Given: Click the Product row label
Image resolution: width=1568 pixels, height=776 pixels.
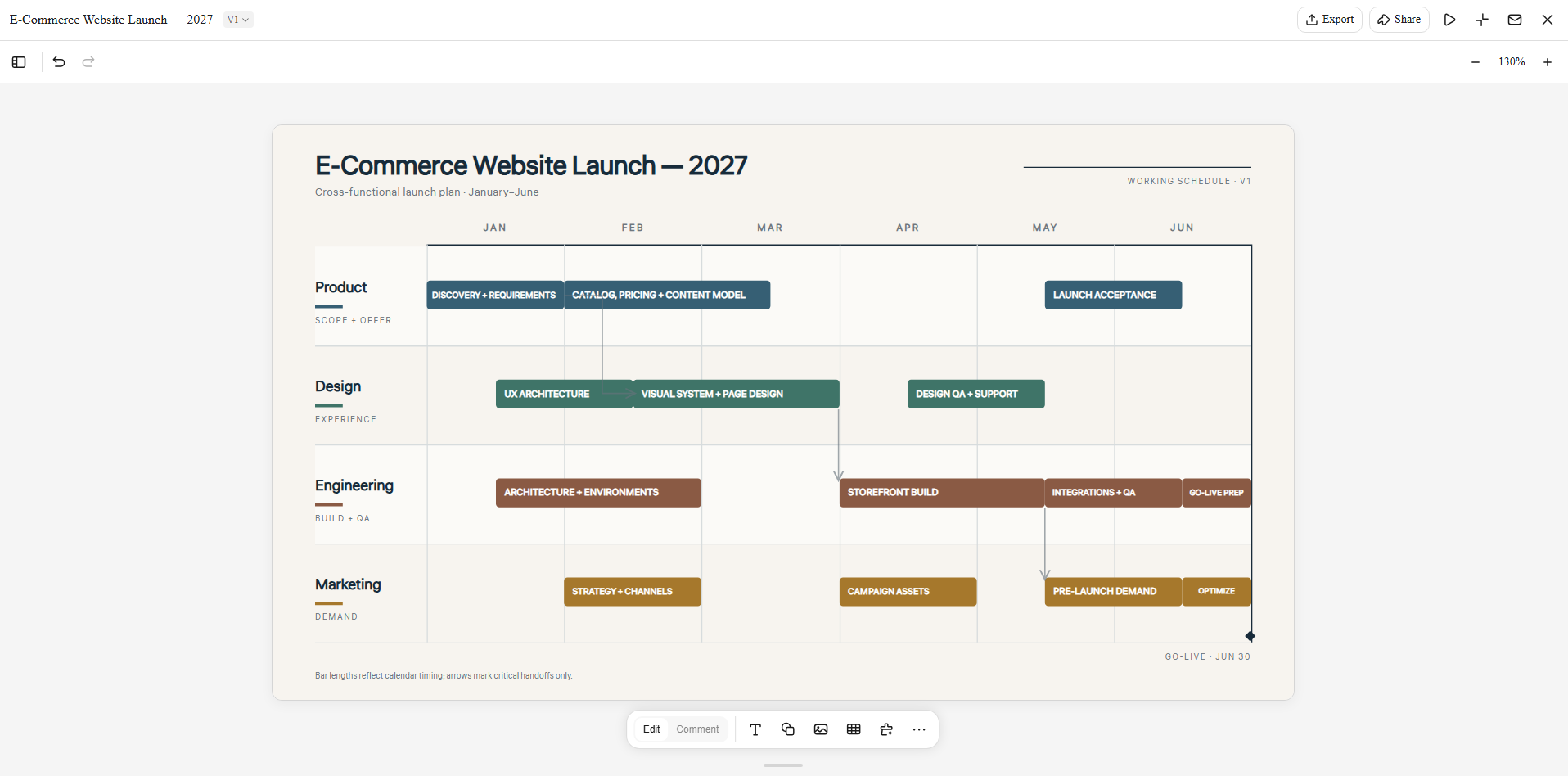Looking at the screenshot, I should click(x=341, y=287).
